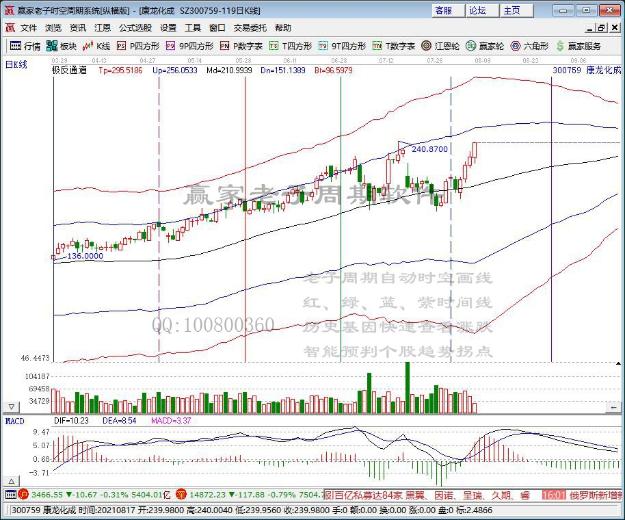Open the 板块 sector view
Image resolution: width=625 pixels, height=520 pixels.
point(61,46)
